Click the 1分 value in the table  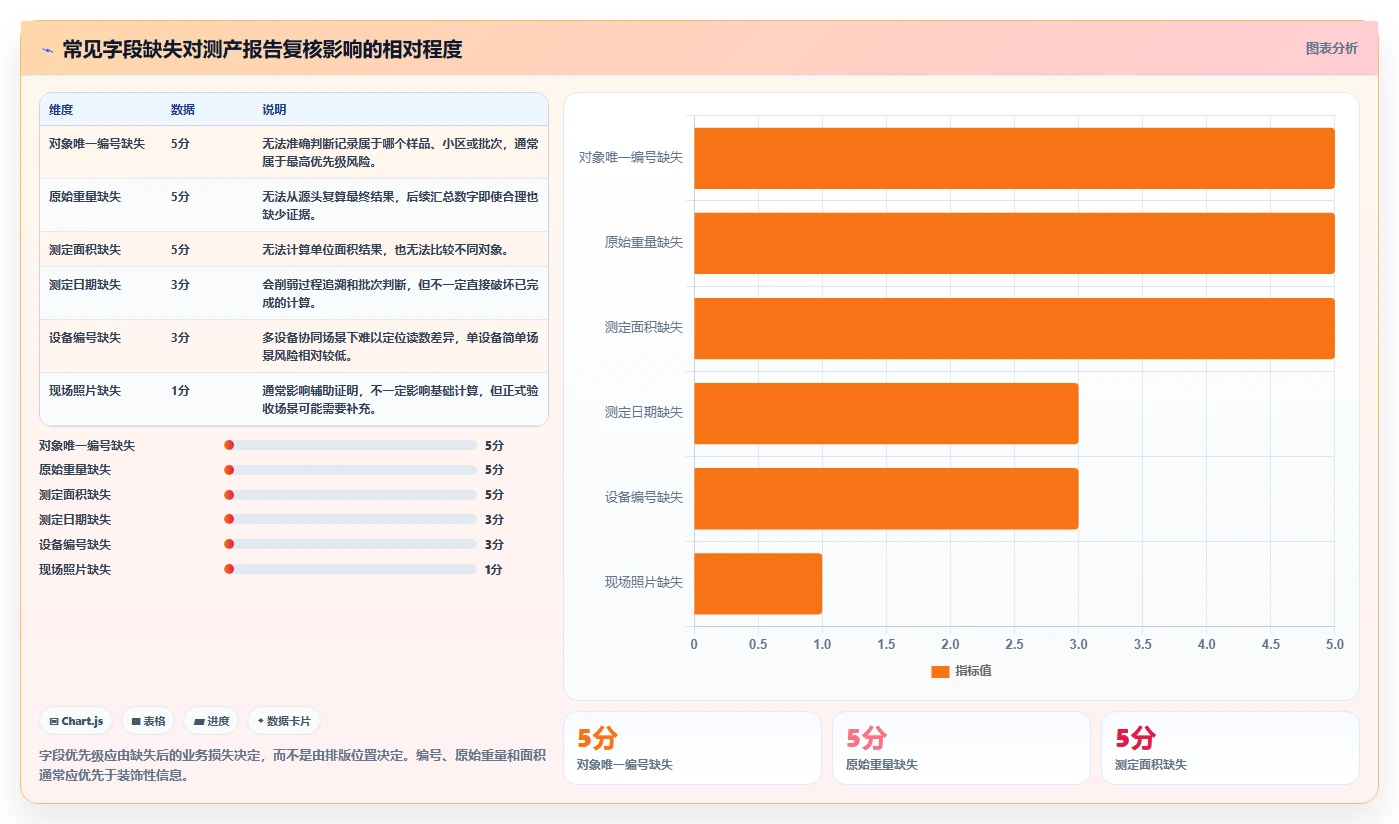pyautogui.click(x=180, y=391)
